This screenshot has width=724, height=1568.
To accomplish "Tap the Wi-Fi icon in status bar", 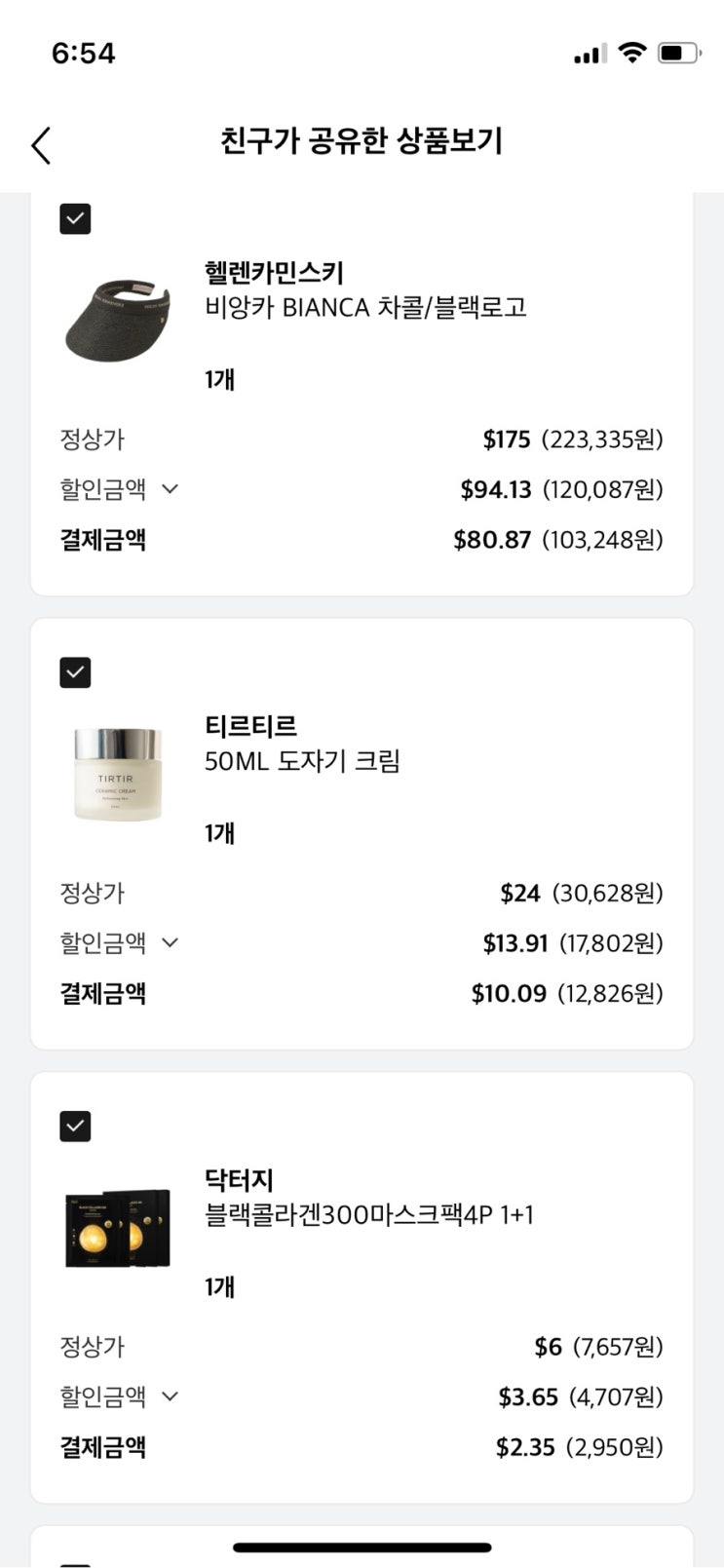I will 632,53.
